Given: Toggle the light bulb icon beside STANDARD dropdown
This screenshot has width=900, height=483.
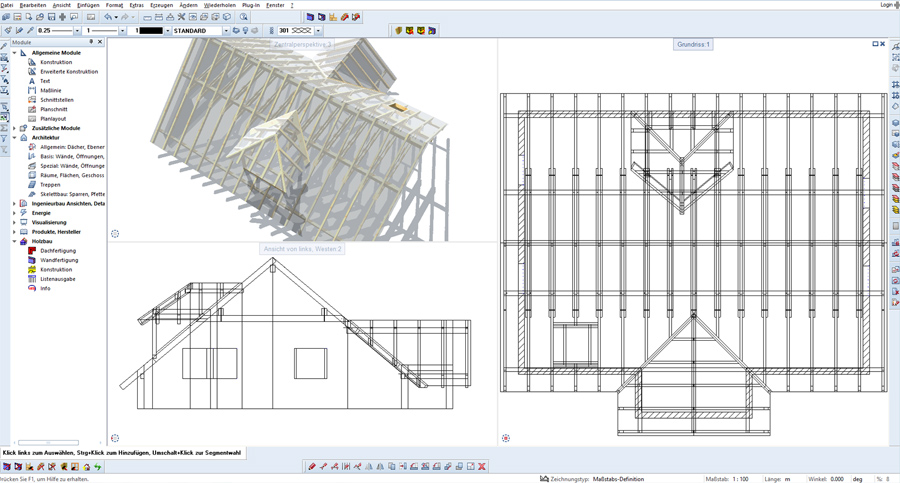Looking at the screenshot, I should (246, 31).
